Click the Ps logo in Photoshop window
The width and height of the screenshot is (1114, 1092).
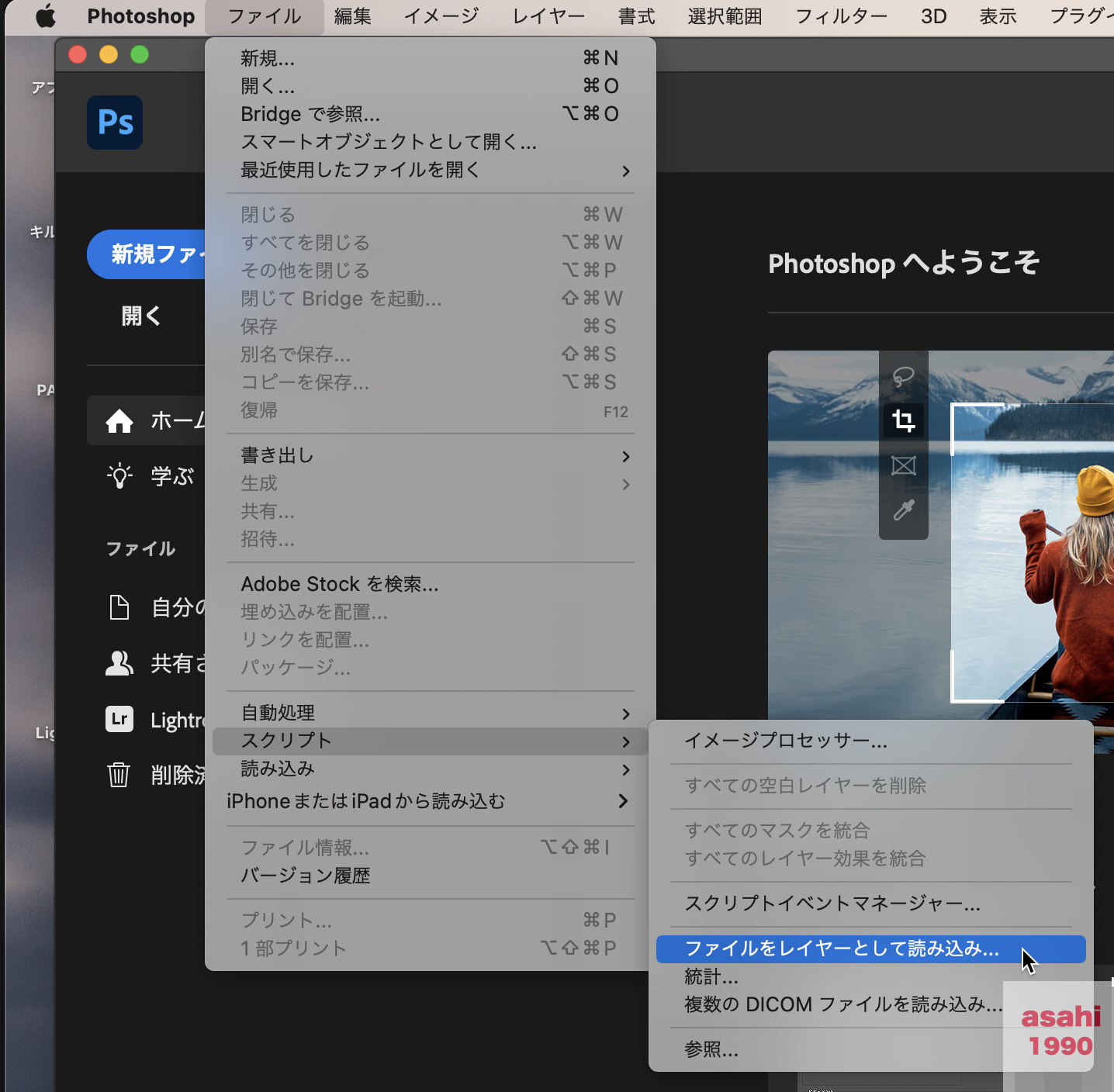pyautogui.click(x=115, y=123)
